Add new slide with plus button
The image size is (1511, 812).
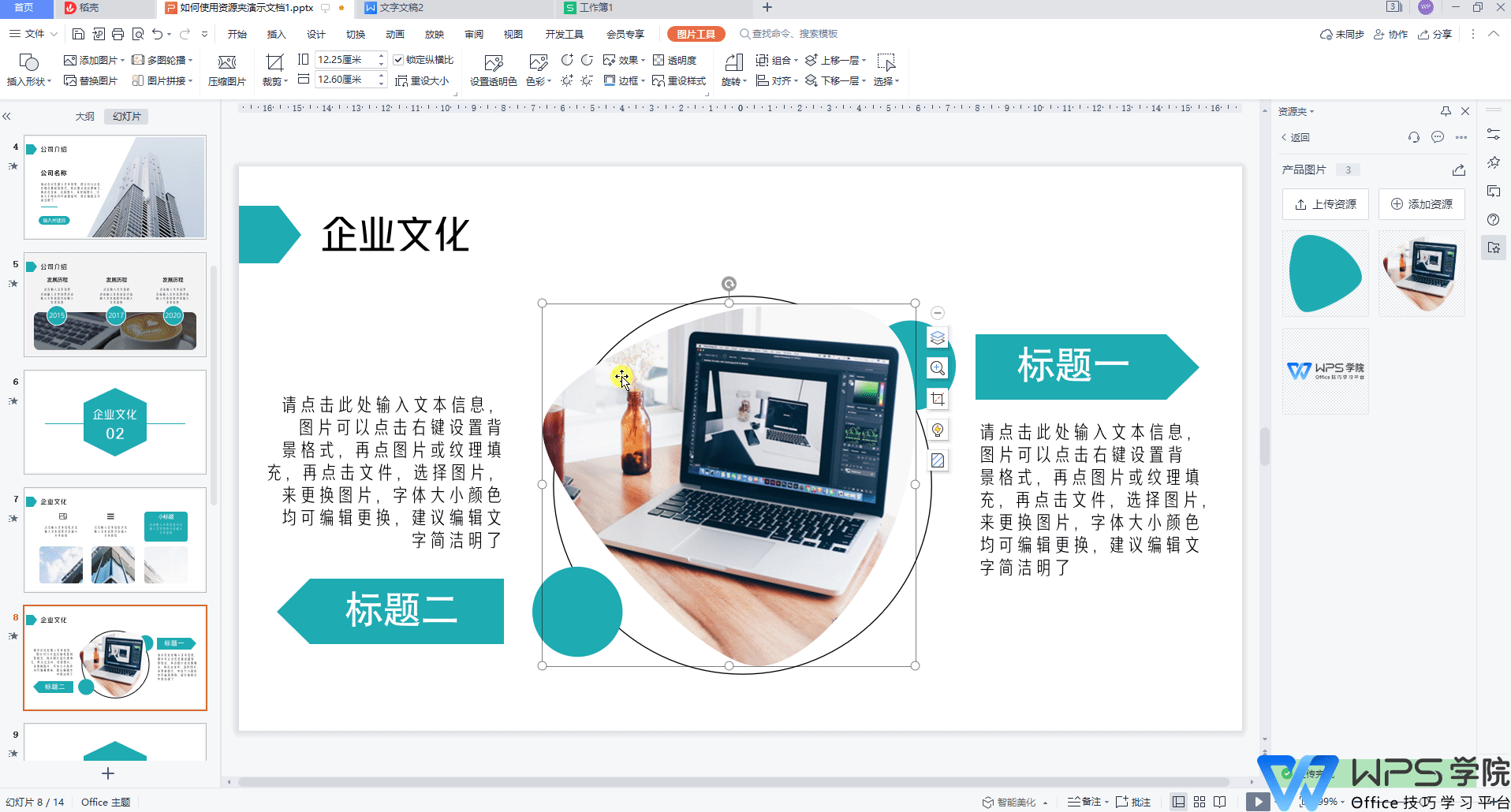(x=108, y=773)
